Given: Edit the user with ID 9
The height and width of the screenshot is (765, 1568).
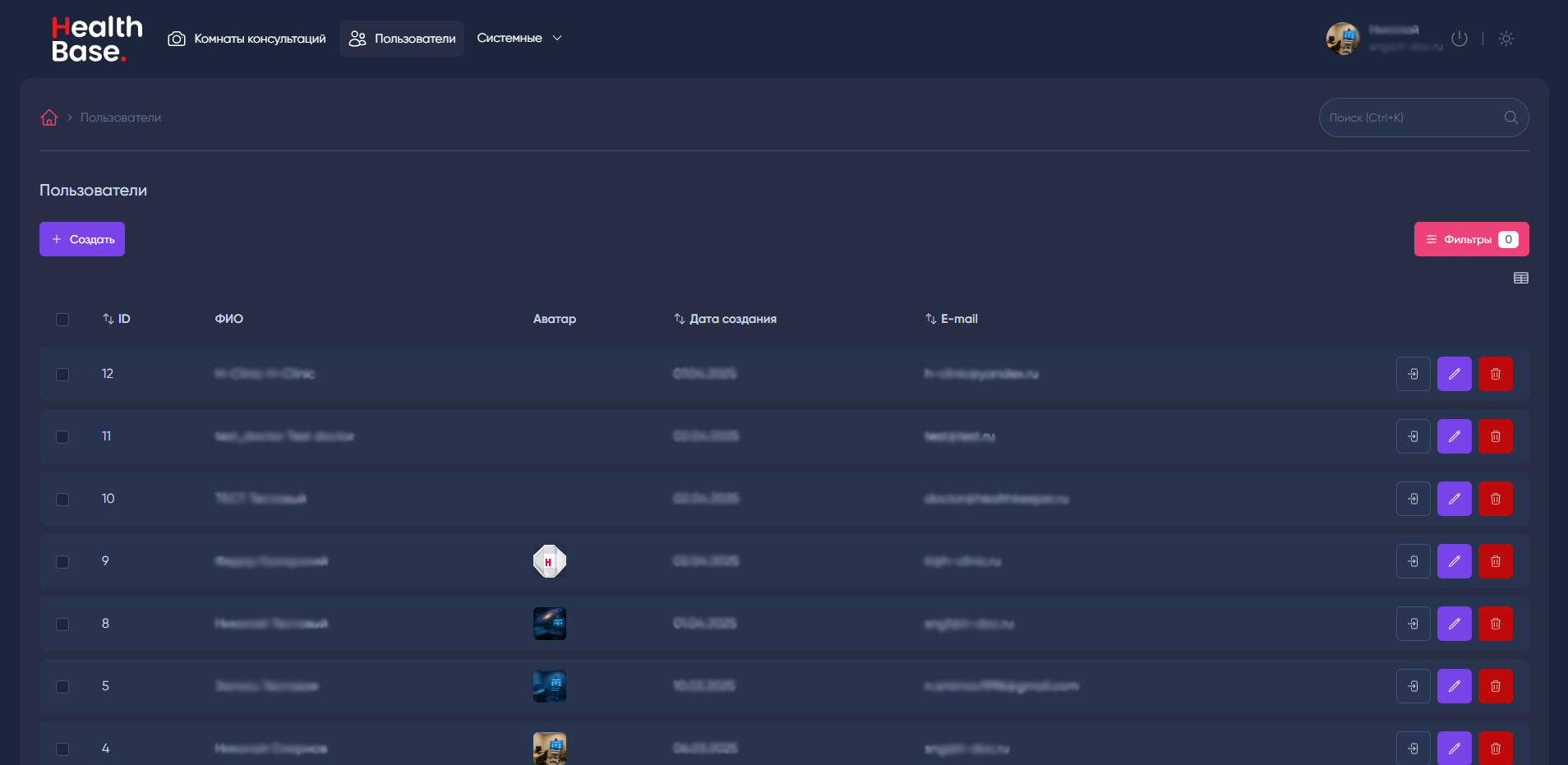Looking at the screenshot, I should [1455, 561].
